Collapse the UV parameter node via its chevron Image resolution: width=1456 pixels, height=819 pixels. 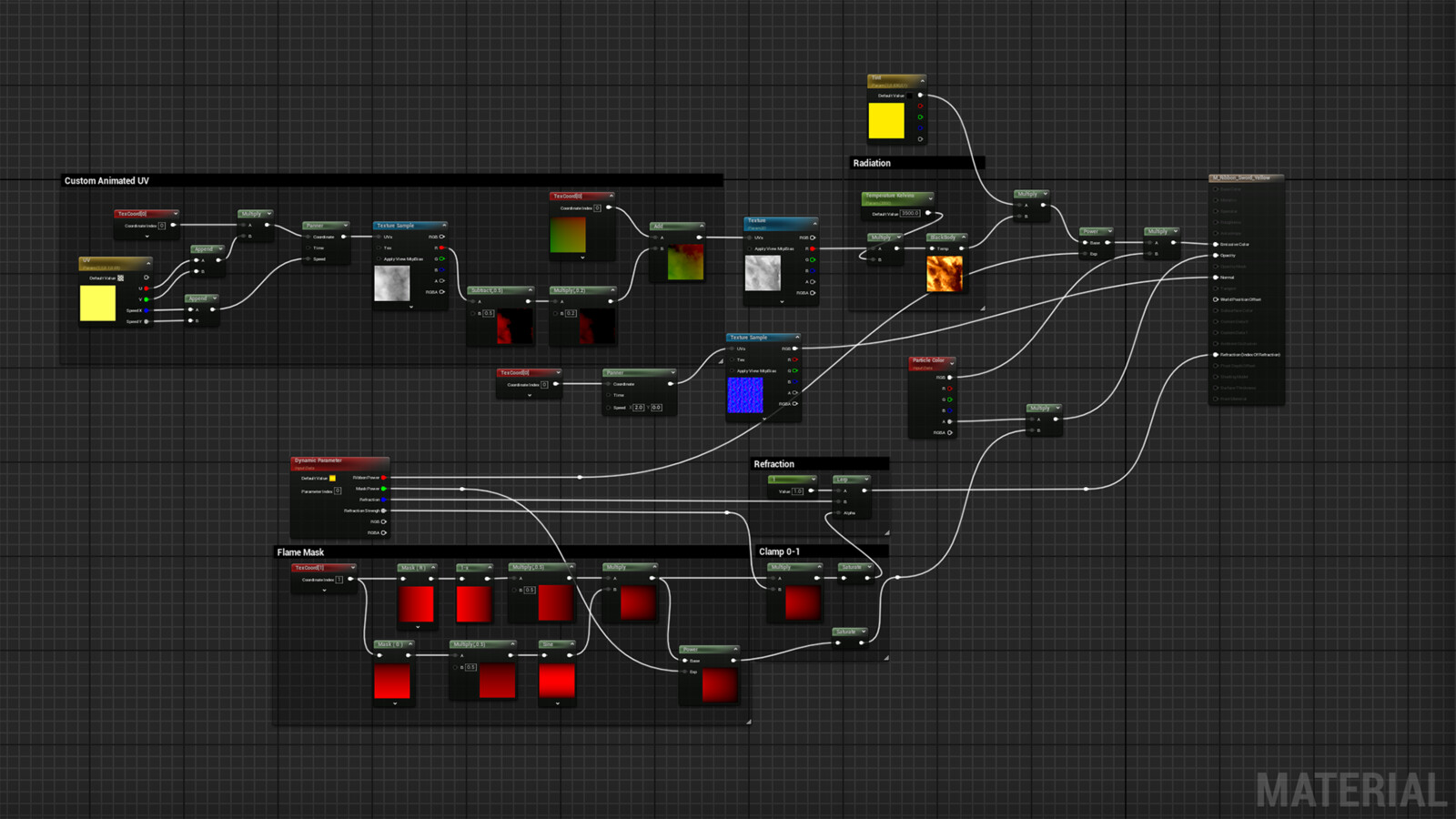click(x=148, y=263)
